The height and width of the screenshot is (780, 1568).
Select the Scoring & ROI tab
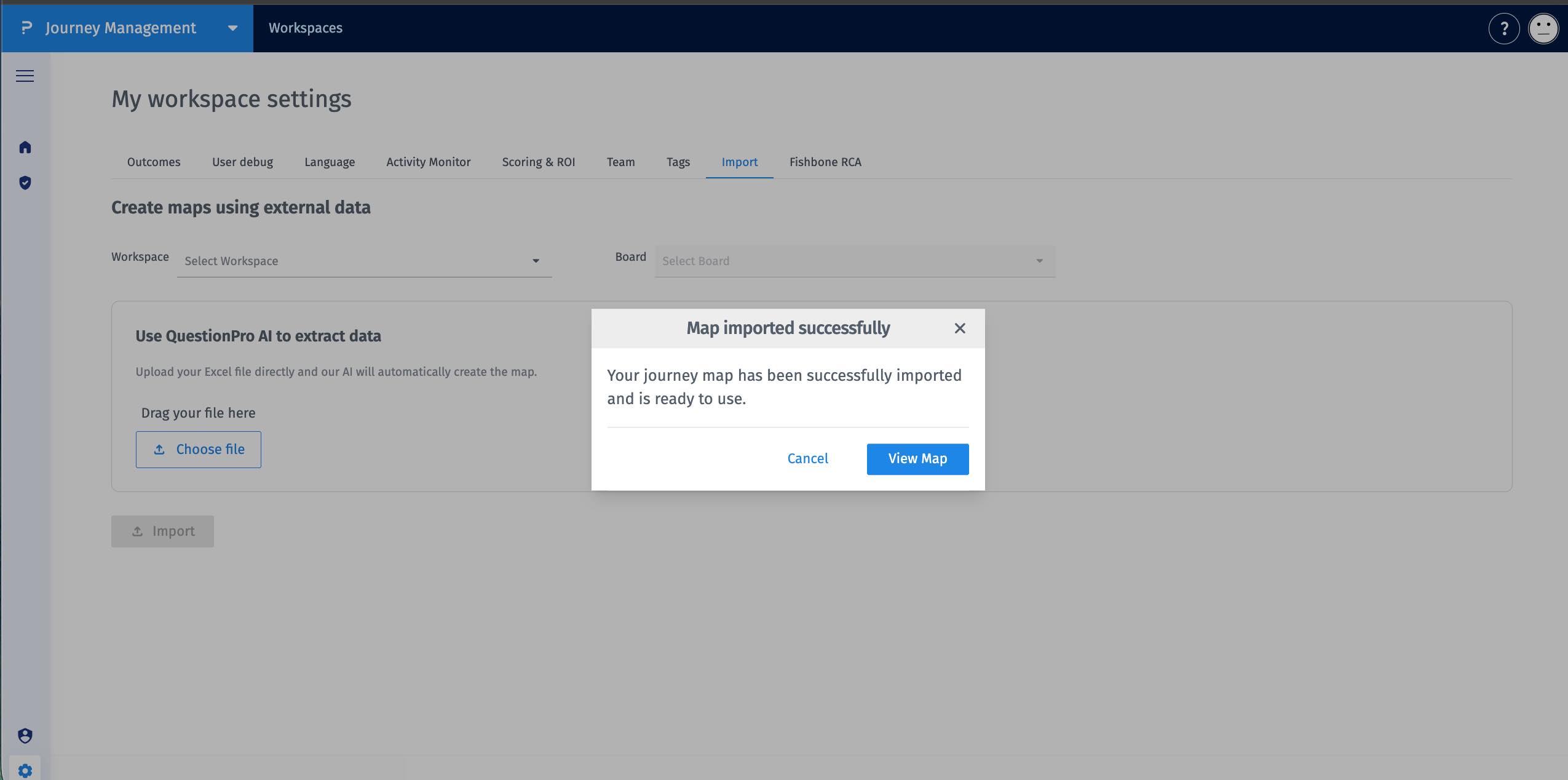538,162
